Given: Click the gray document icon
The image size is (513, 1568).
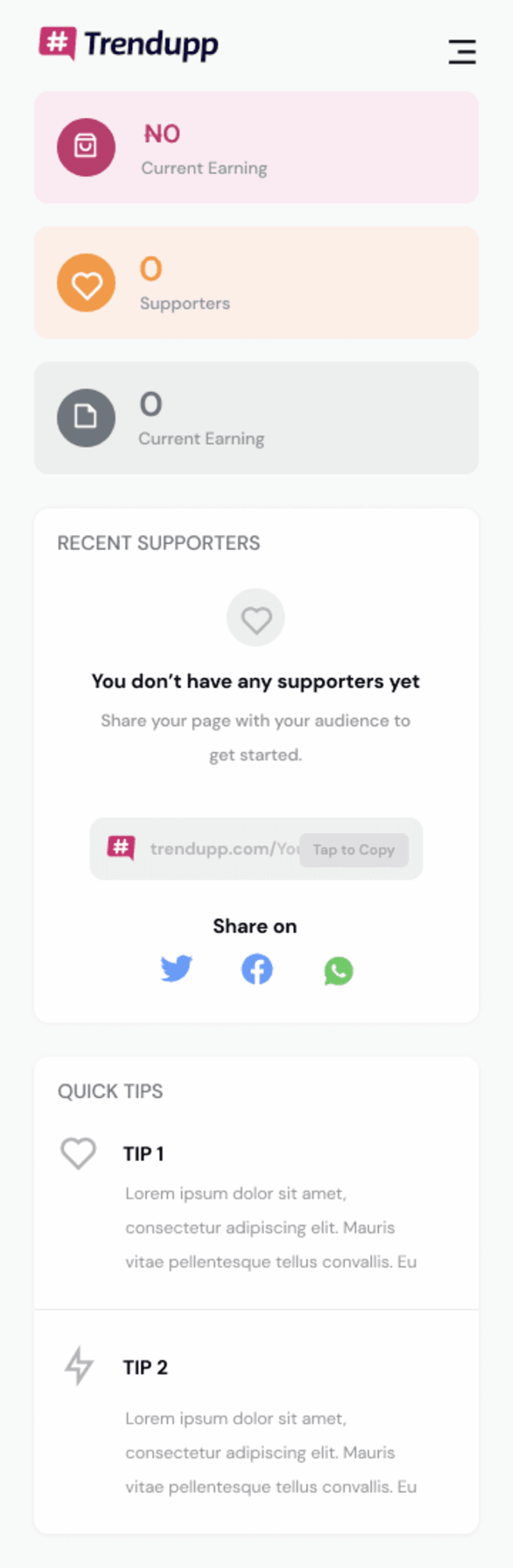Looking at the screenshot, I should [86, 418].
